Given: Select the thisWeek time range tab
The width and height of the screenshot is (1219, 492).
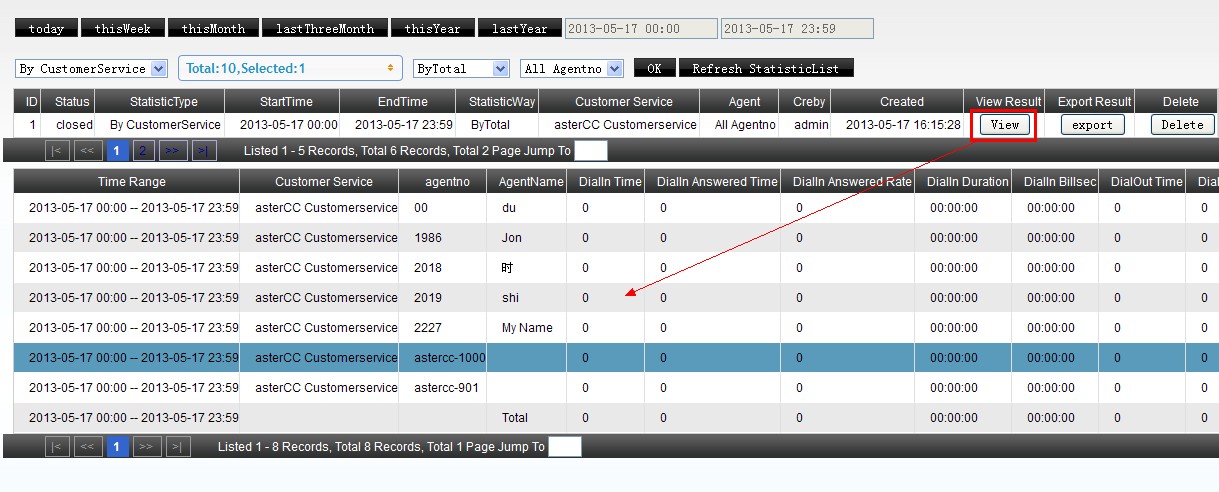Looking at the screenshot, I should [123, 29].
